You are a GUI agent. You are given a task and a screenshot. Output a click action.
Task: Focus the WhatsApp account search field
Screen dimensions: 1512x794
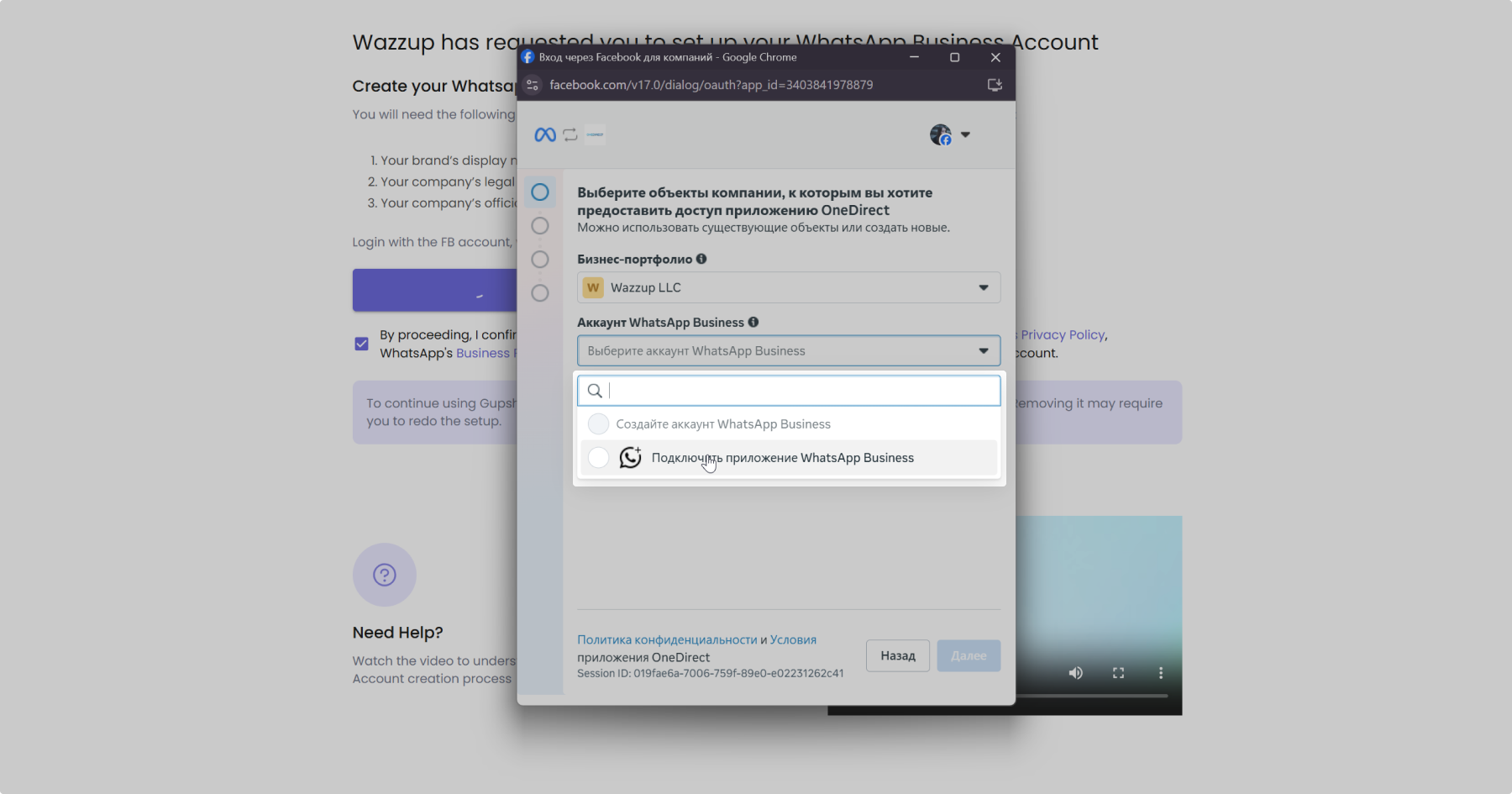[x=789, y=391]
